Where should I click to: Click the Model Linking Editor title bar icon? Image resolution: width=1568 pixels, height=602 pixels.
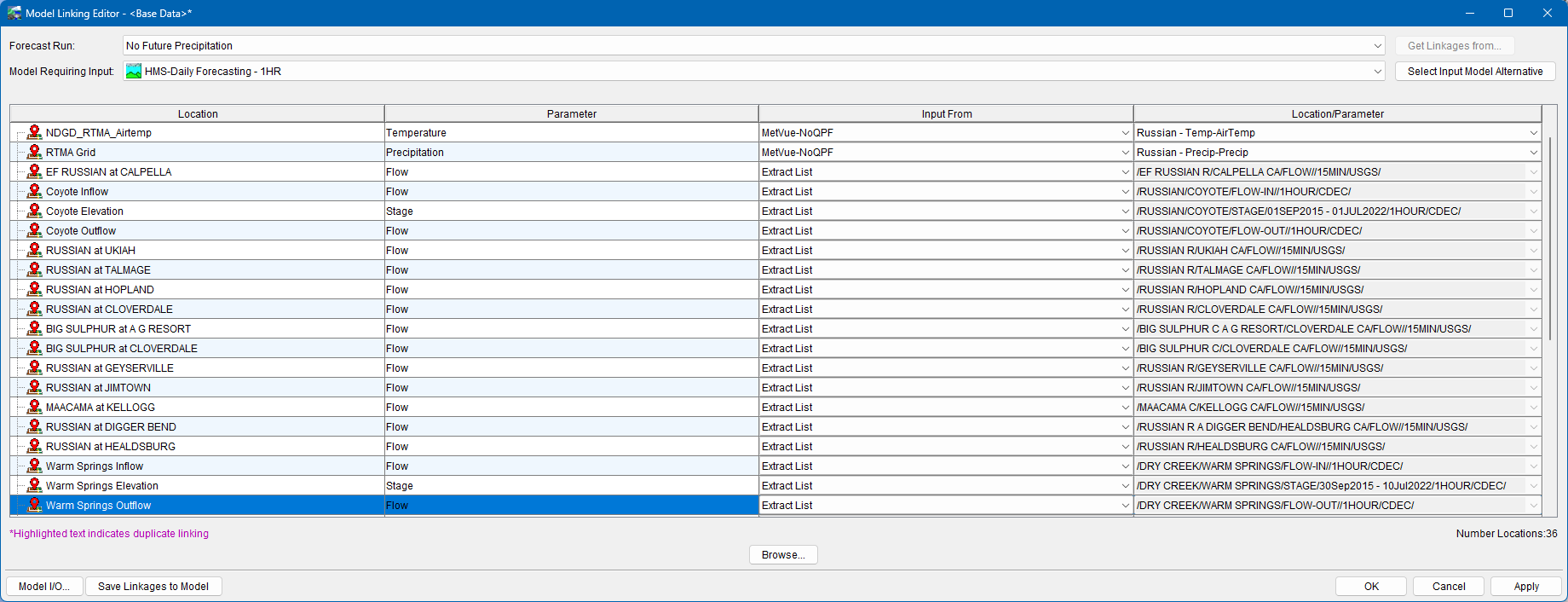click(14, 13)
